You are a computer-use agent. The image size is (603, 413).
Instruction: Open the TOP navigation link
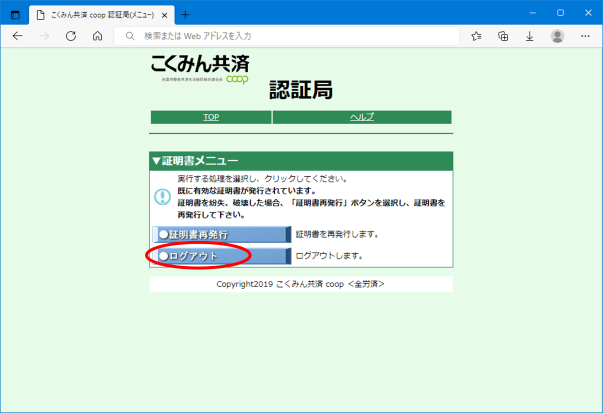click(x=211, y=117)
